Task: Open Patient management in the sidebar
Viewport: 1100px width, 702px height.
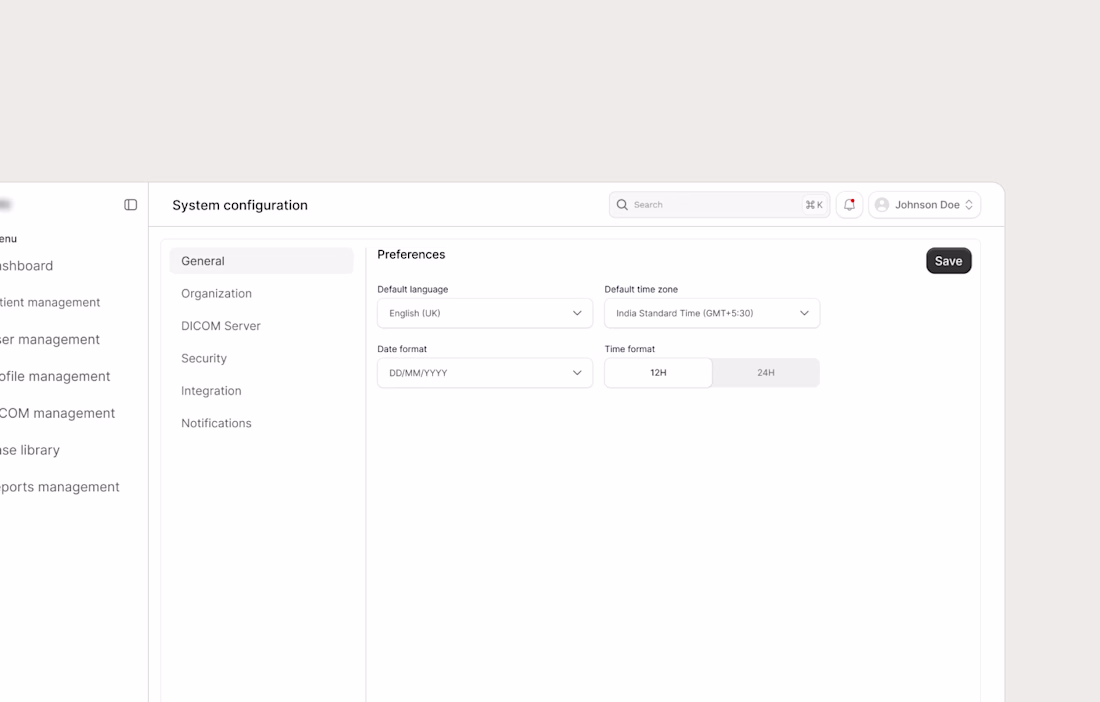Action: (50, 302)
